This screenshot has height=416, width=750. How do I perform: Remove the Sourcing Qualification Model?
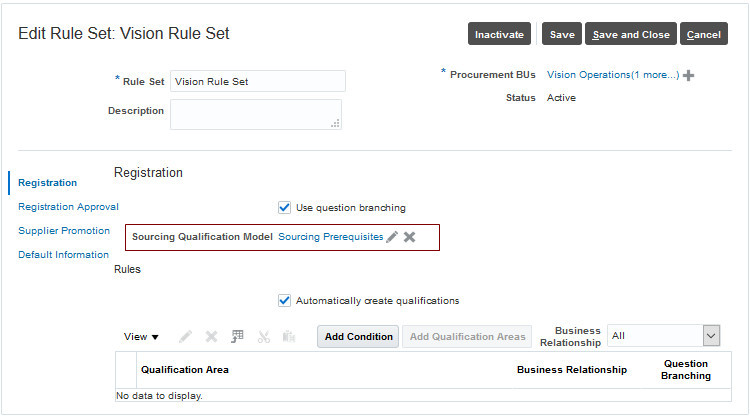(409, 237)
